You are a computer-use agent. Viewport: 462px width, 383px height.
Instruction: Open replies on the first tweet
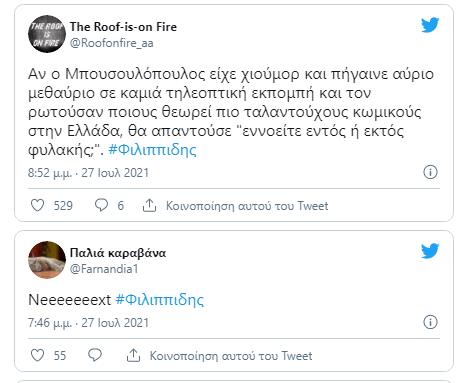101,205
